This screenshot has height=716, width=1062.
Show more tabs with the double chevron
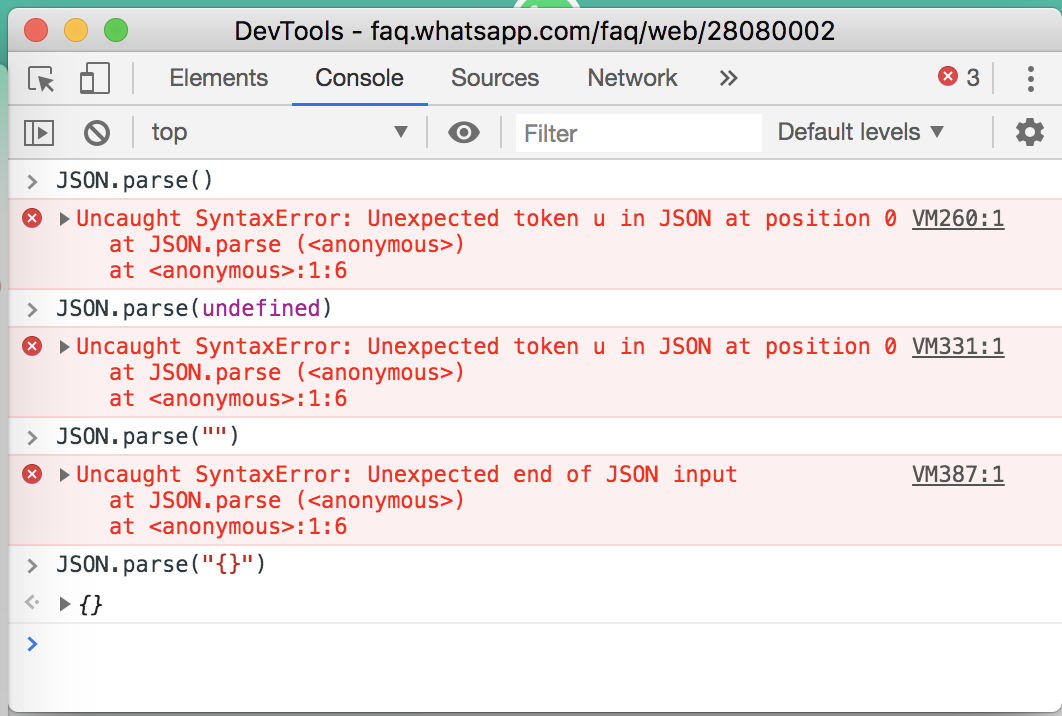coord(728,78)
